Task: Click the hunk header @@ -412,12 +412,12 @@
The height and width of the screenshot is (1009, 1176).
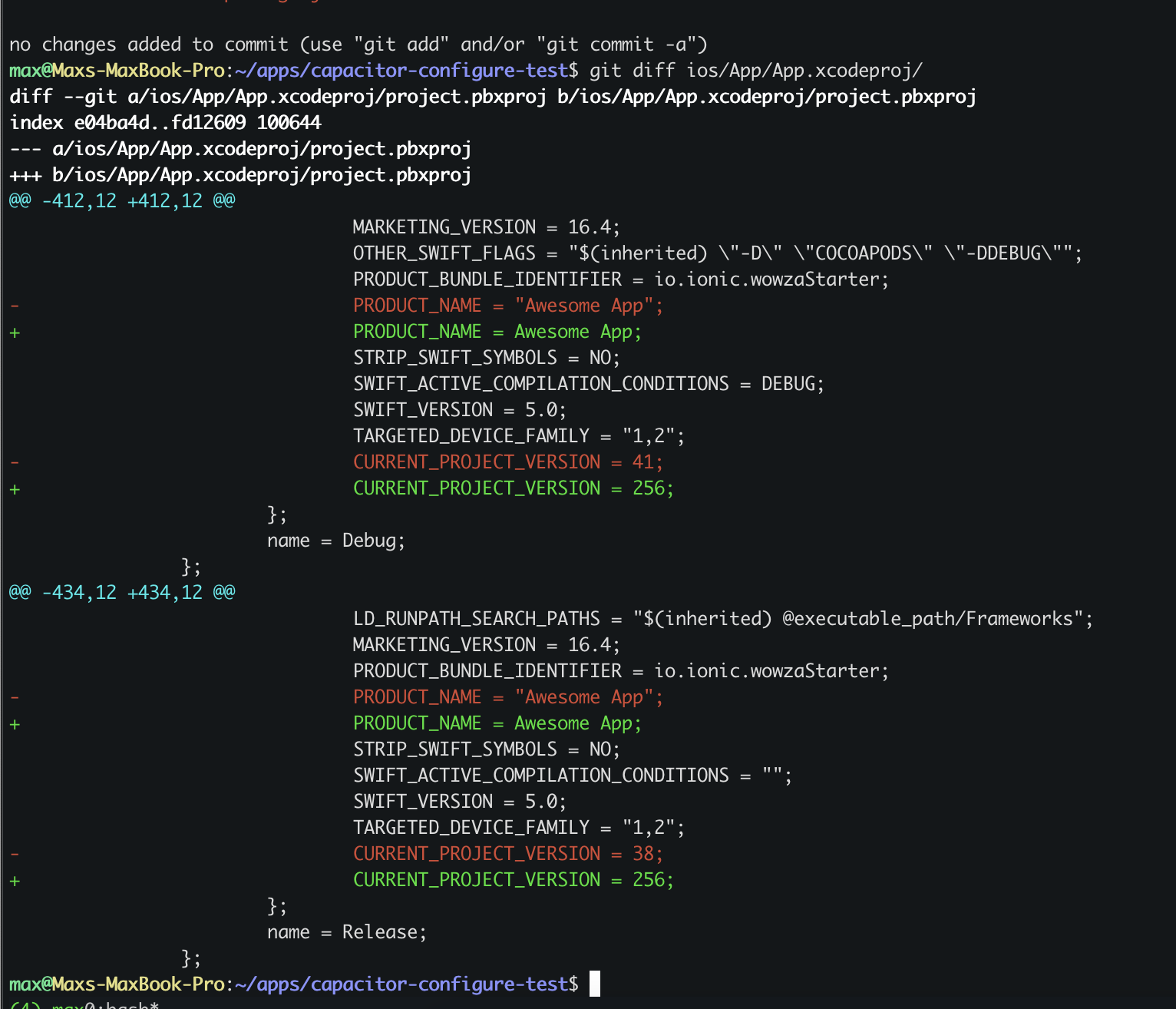Action: (x=121, y=200)
